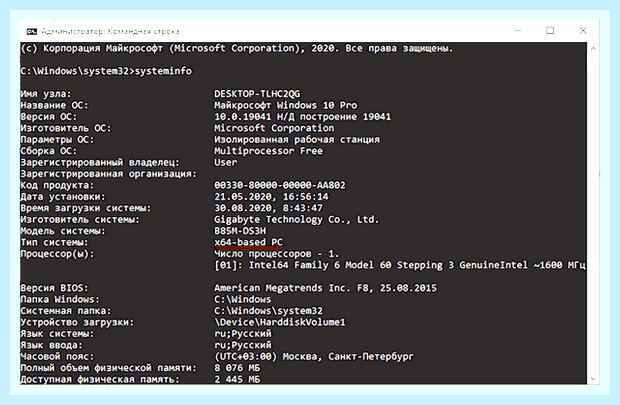This screenshot has height=405, width=620.
Task: Click the label Устройство загрузки:
Action: pos(78,322)
